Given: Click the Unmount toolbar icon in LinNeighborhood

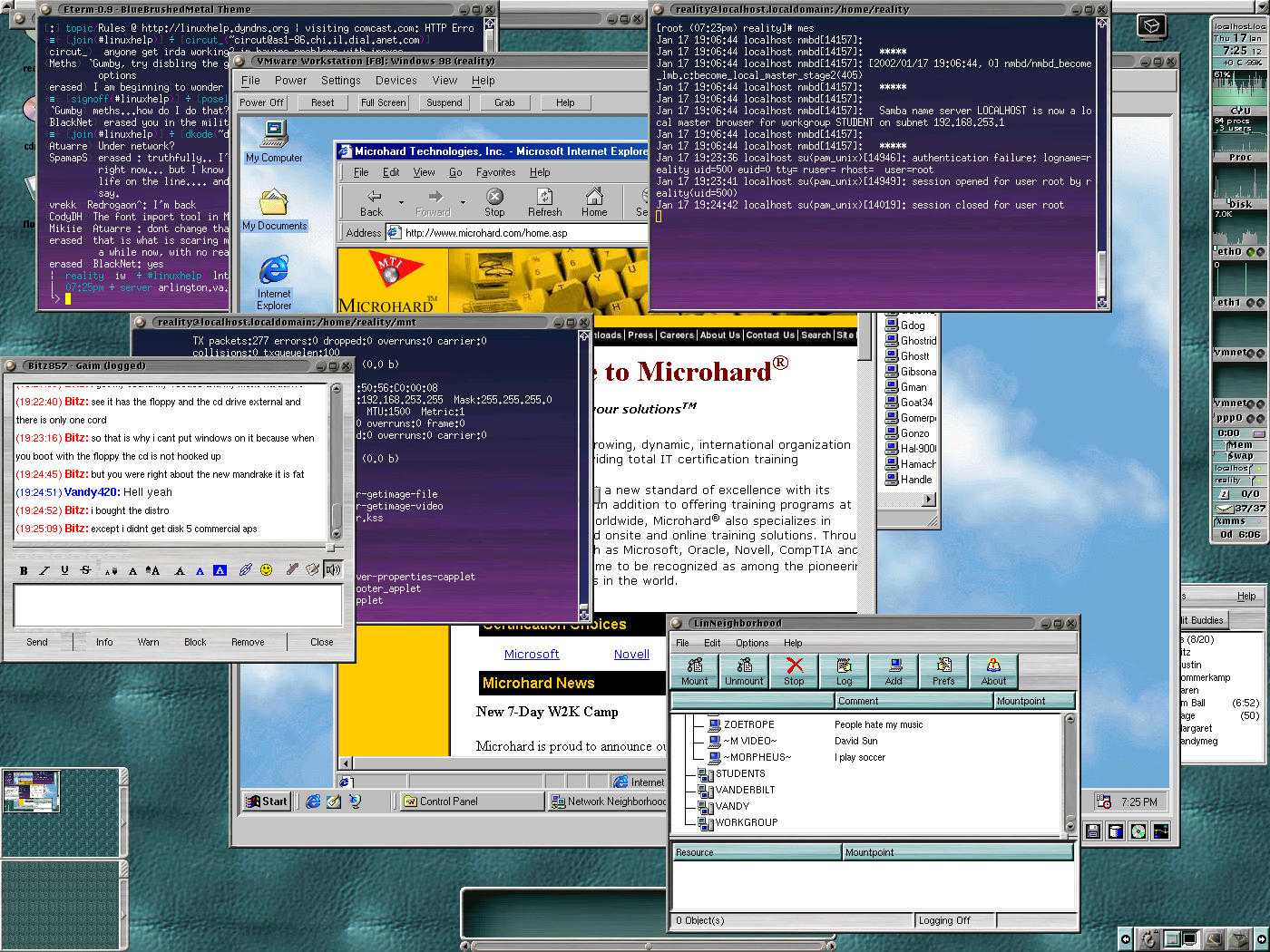Looking at the screenshot, I should [744, 672].
